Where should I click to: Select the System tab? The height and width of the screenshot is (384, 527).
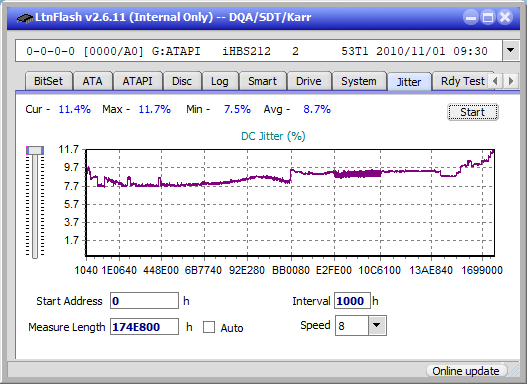(359, 81)
